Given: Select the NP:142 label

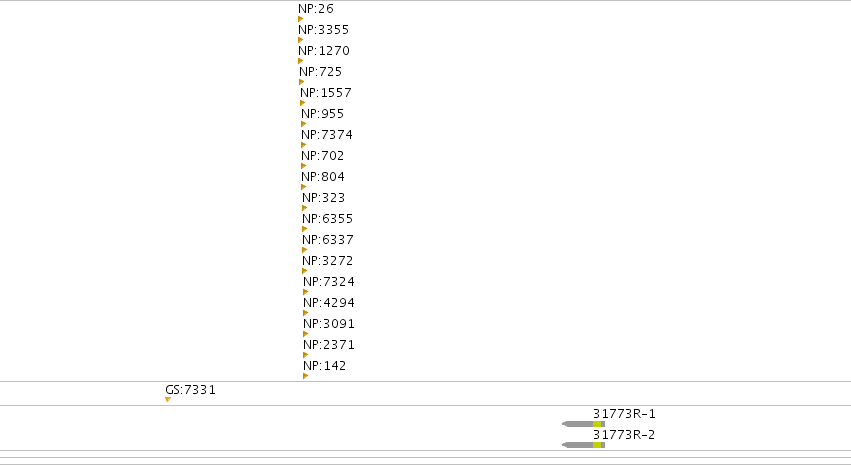Looking at the screenshot, I should (x=325, y=366).
